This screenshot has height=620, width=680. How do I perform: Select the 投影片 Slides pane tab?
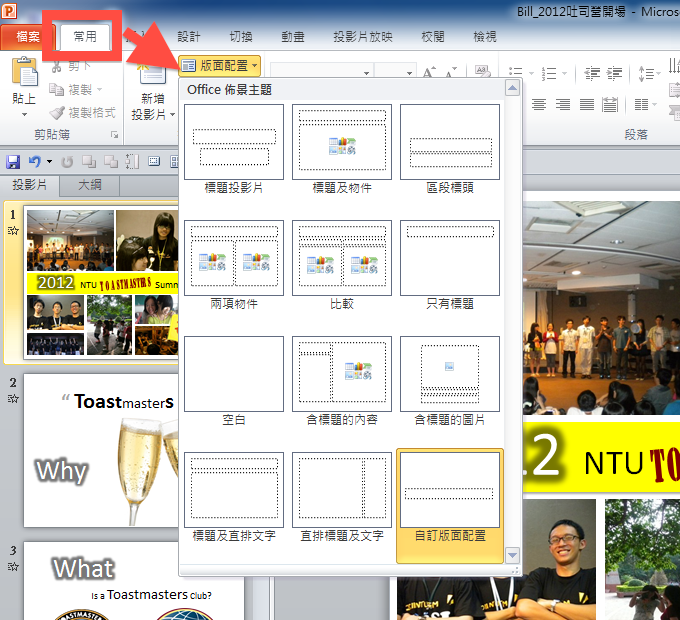pyautogui.click(x=29, y=185)
